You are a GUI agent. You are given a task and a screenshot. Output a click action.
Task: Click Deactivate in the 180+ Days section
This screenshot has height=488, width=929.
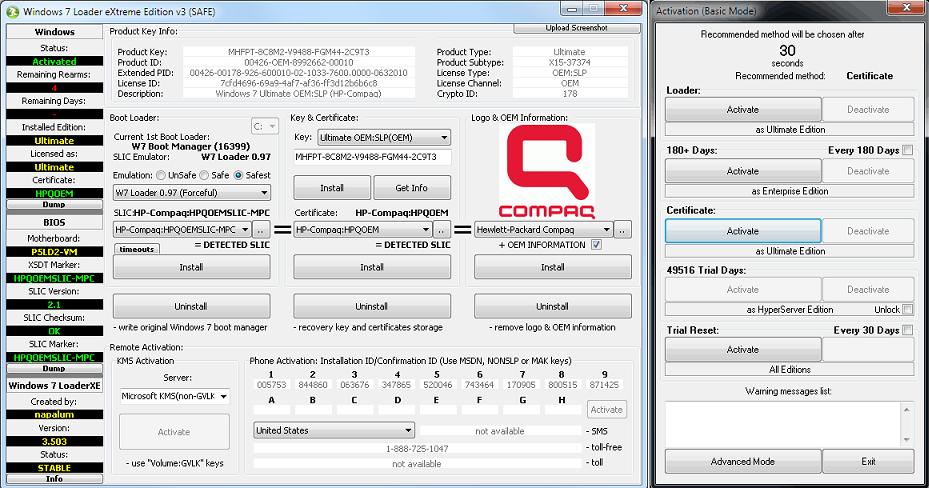[868, 171]
